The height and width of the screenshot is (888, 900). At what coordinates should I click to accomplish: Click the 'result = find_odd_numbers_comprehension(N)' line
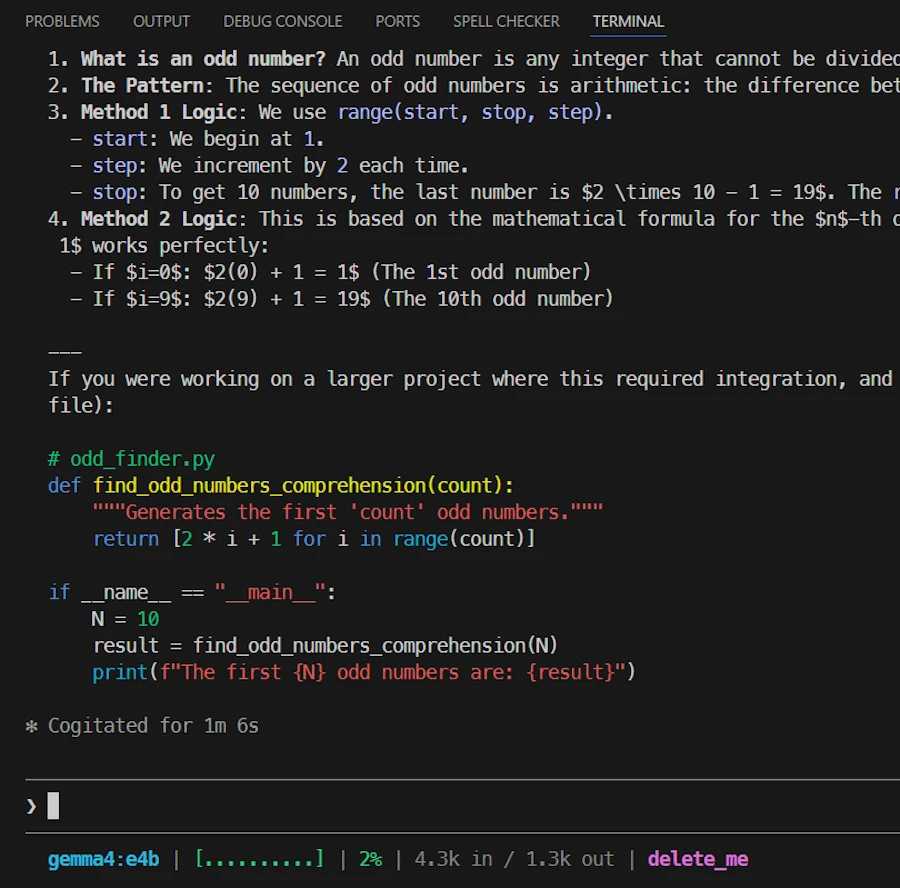pos(325,646)
